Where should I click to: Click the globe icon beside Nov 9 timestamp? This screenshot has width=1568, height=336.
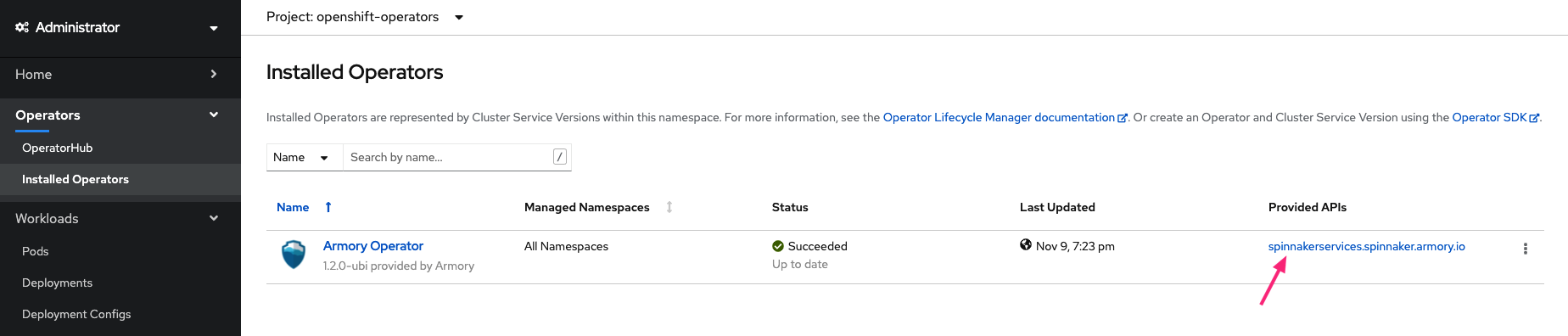coord(1026,245)
